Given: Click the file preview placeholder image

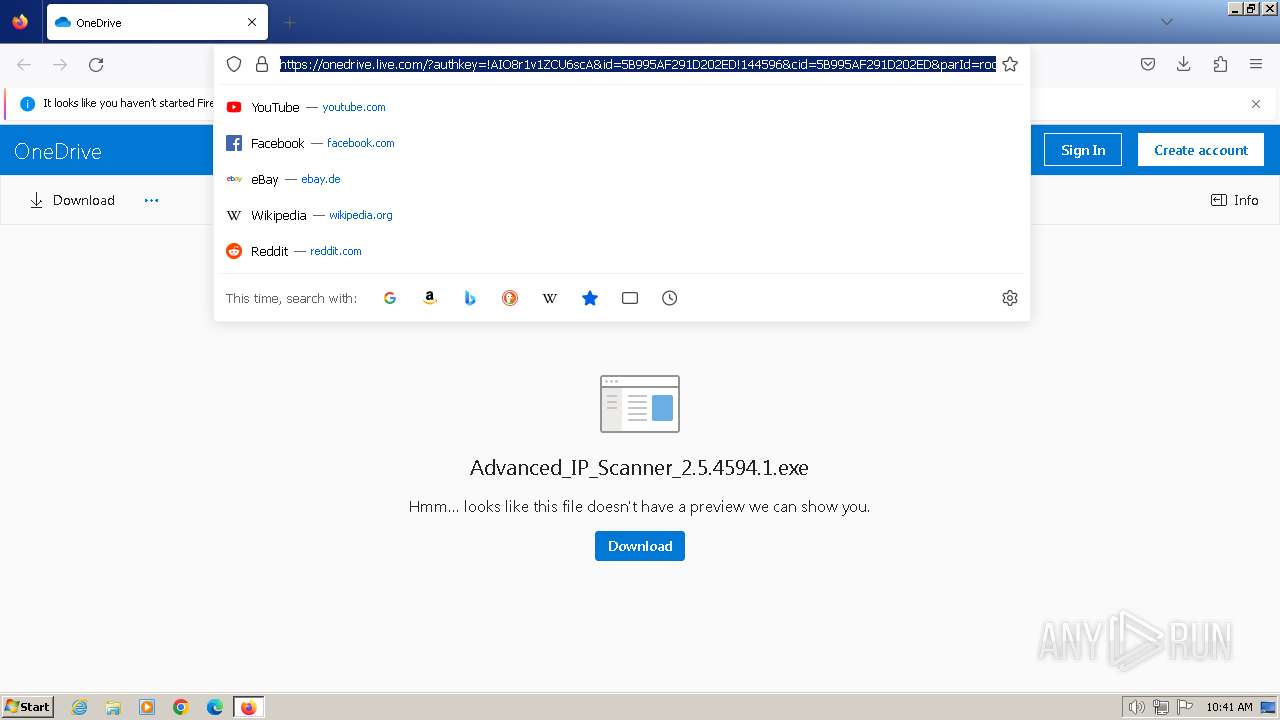Looking at the screenshot, I should pos(640,404).
